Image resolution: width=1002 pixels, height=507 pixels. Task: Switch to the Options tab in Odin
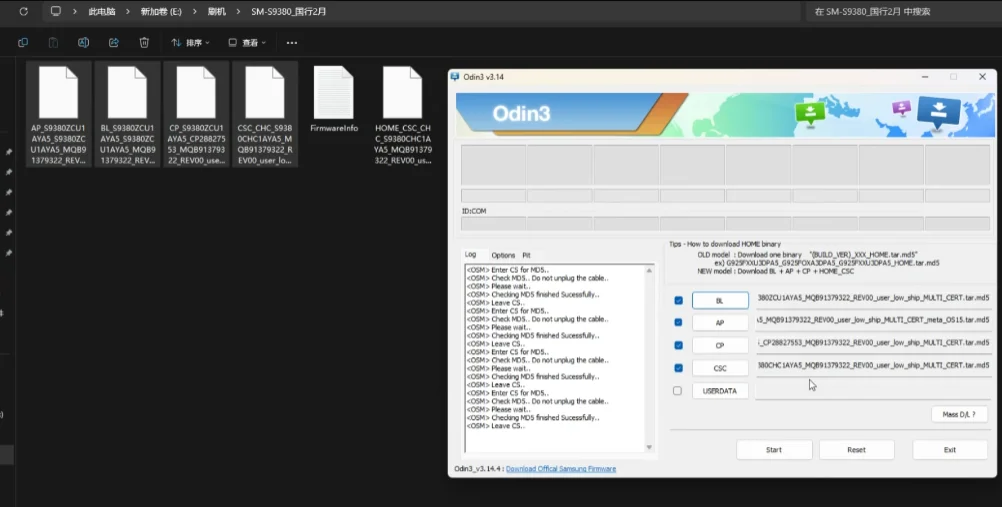[503, 255]
